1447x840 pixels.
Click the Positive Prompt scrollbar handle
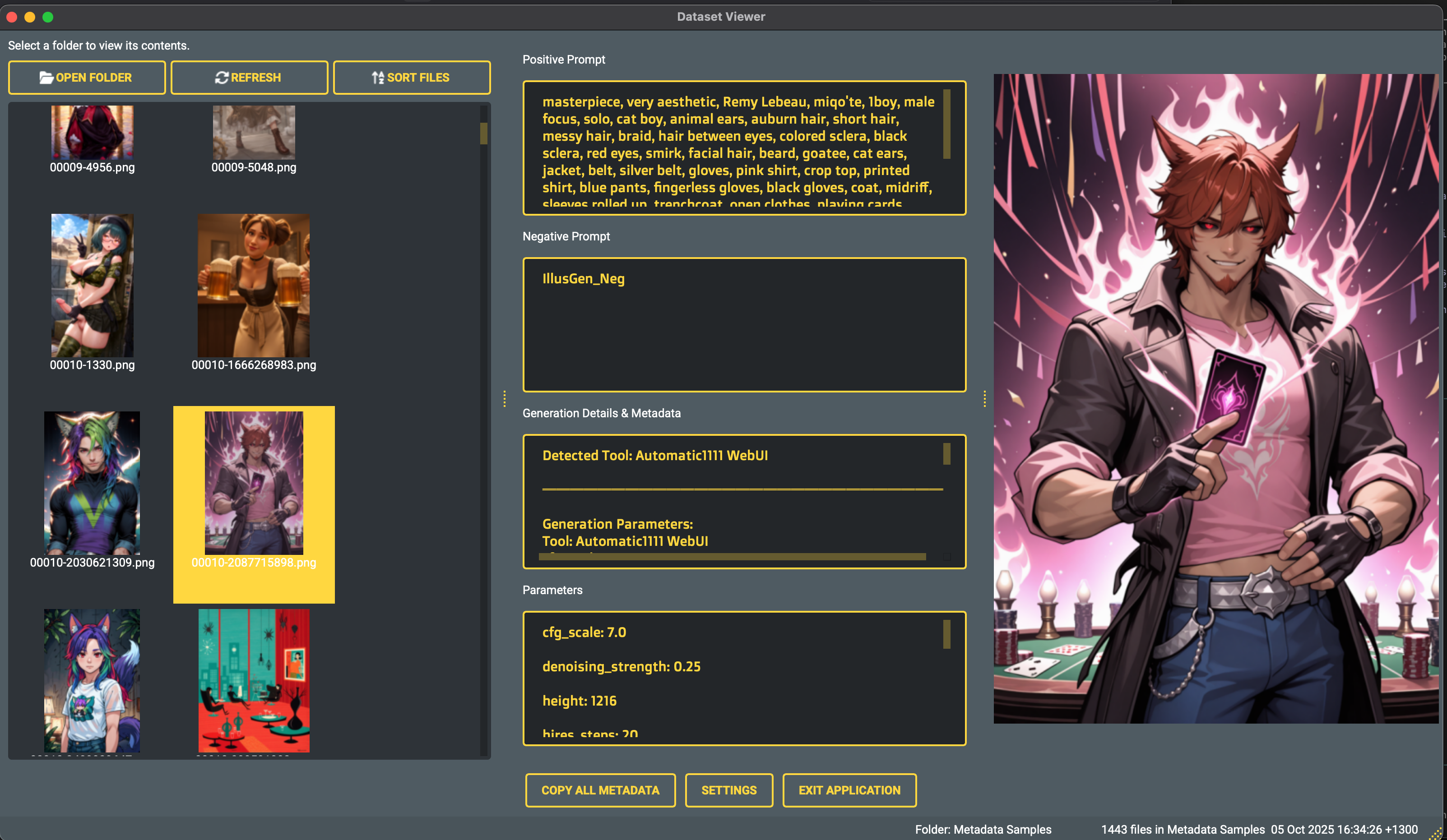click(x=946, y=124)
